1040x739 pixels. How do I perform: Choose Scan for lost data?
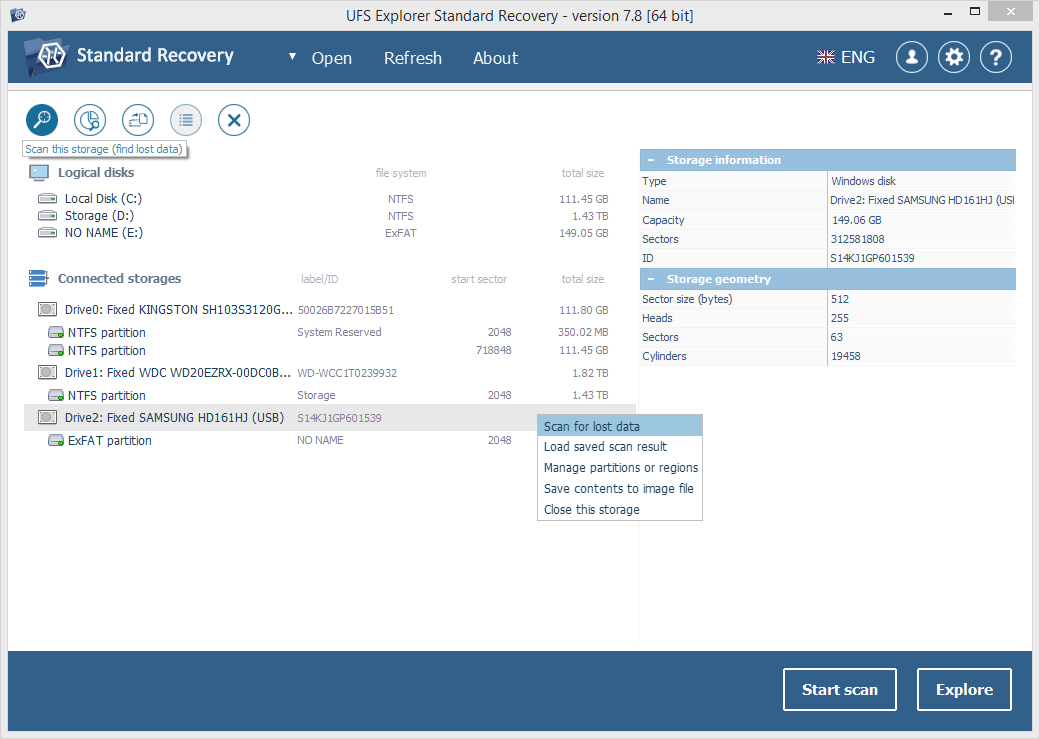click(619, 426)
